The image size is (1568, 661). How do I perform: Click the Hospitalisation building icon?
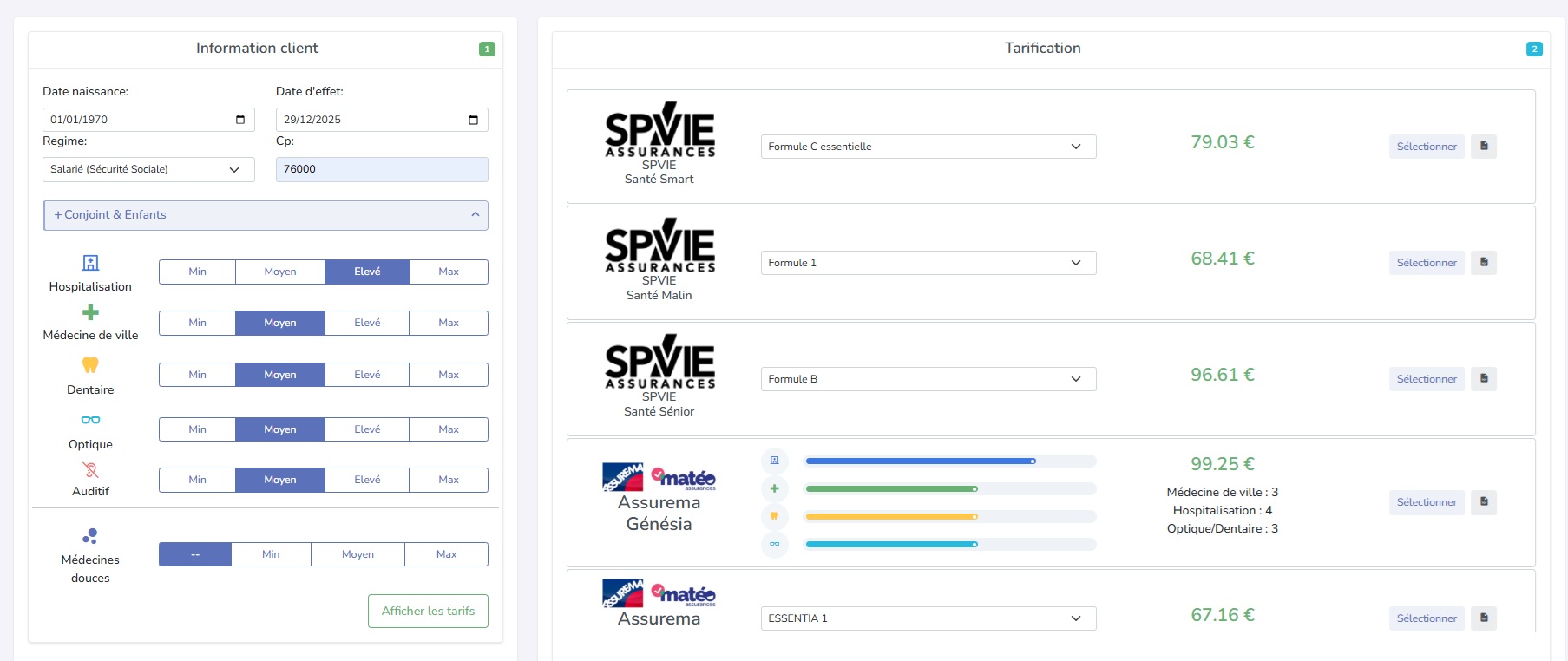(x=90, y=263)
